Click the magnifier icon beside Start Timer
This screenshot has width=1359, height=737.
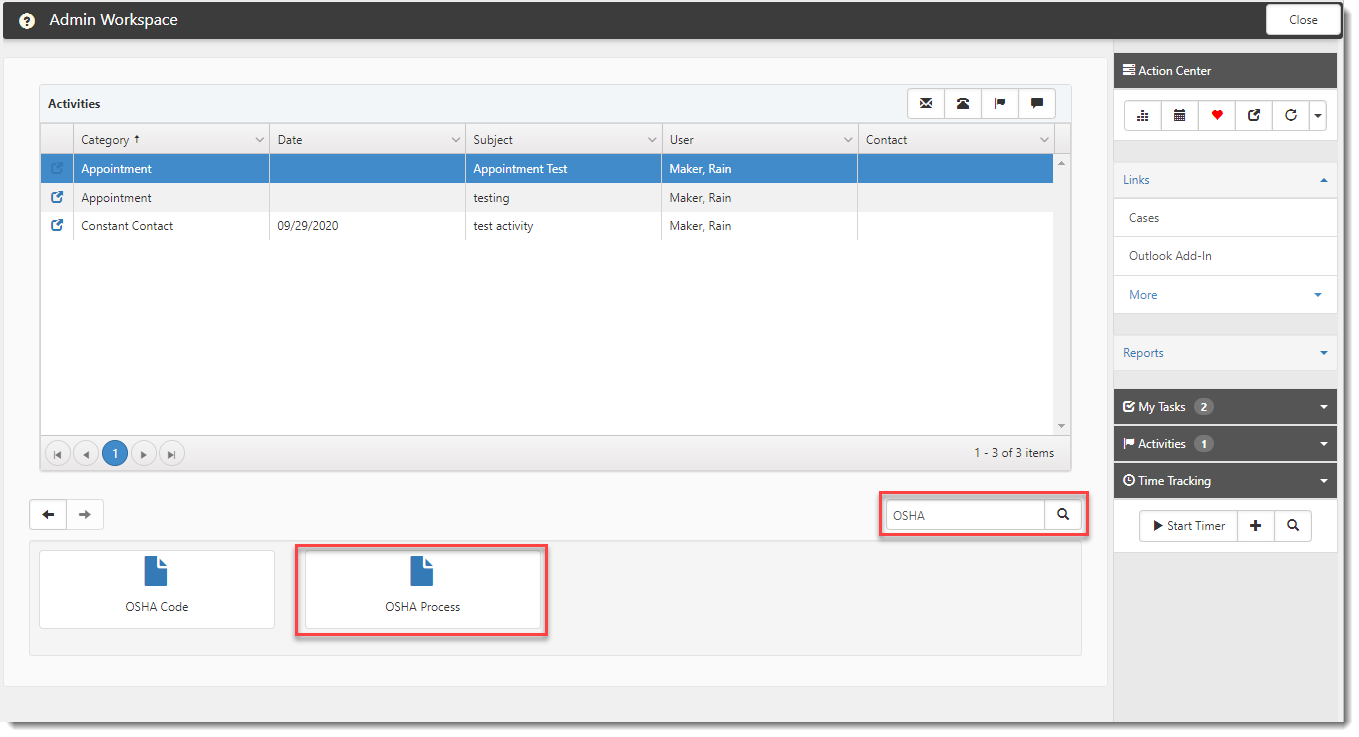[1293, 526]
